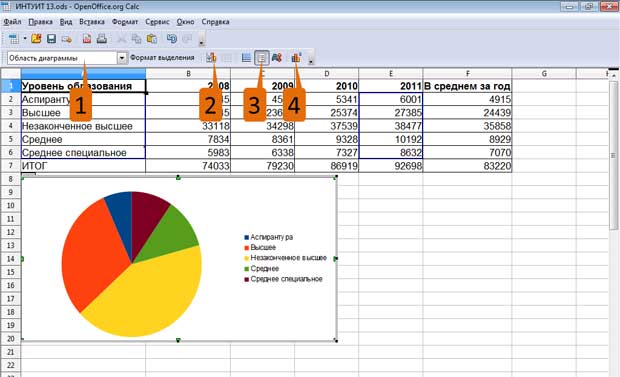Select the cell 'Незаконченное высшее'
The image size is (620, 377).
click(83, 126)
